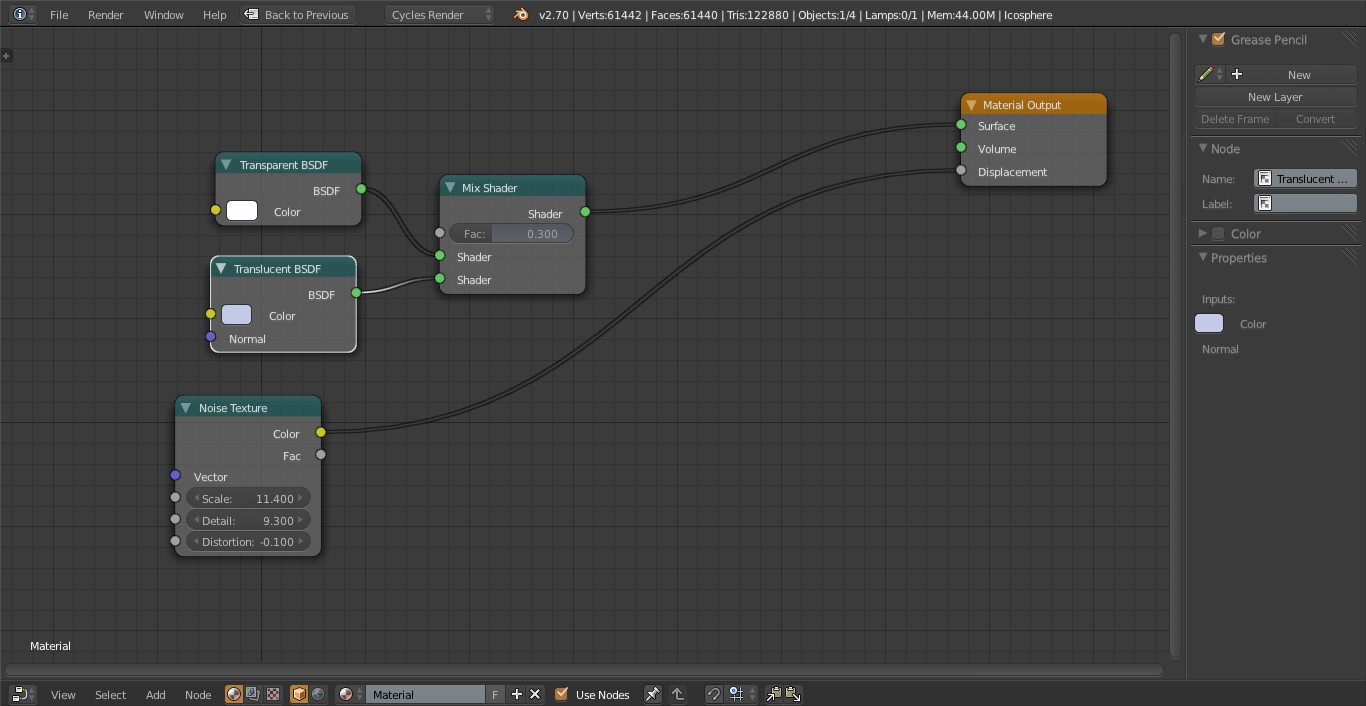Collapse the Mix Shader node
The image size is (1366, 706).
tap(450, 188)
